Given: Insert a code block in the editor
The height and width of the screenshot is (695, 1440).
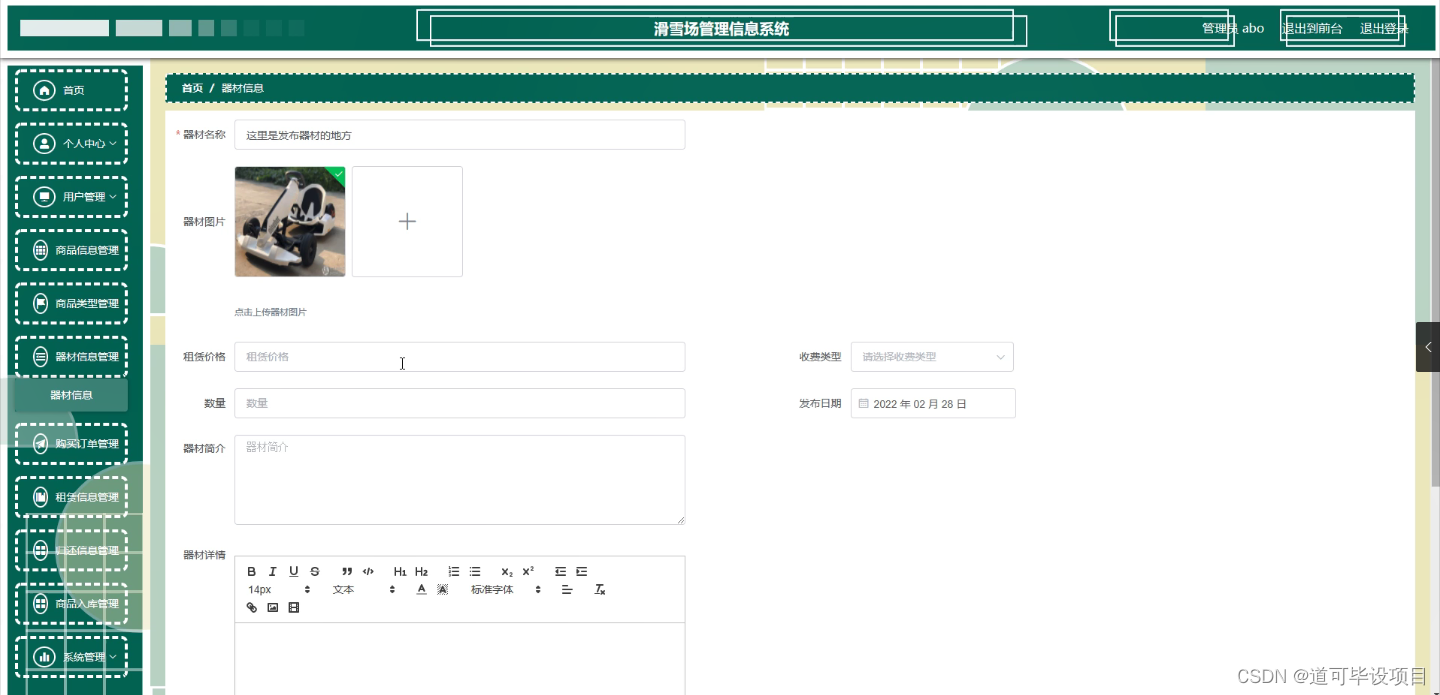Looking at the screenshot, I should point(368,572).
